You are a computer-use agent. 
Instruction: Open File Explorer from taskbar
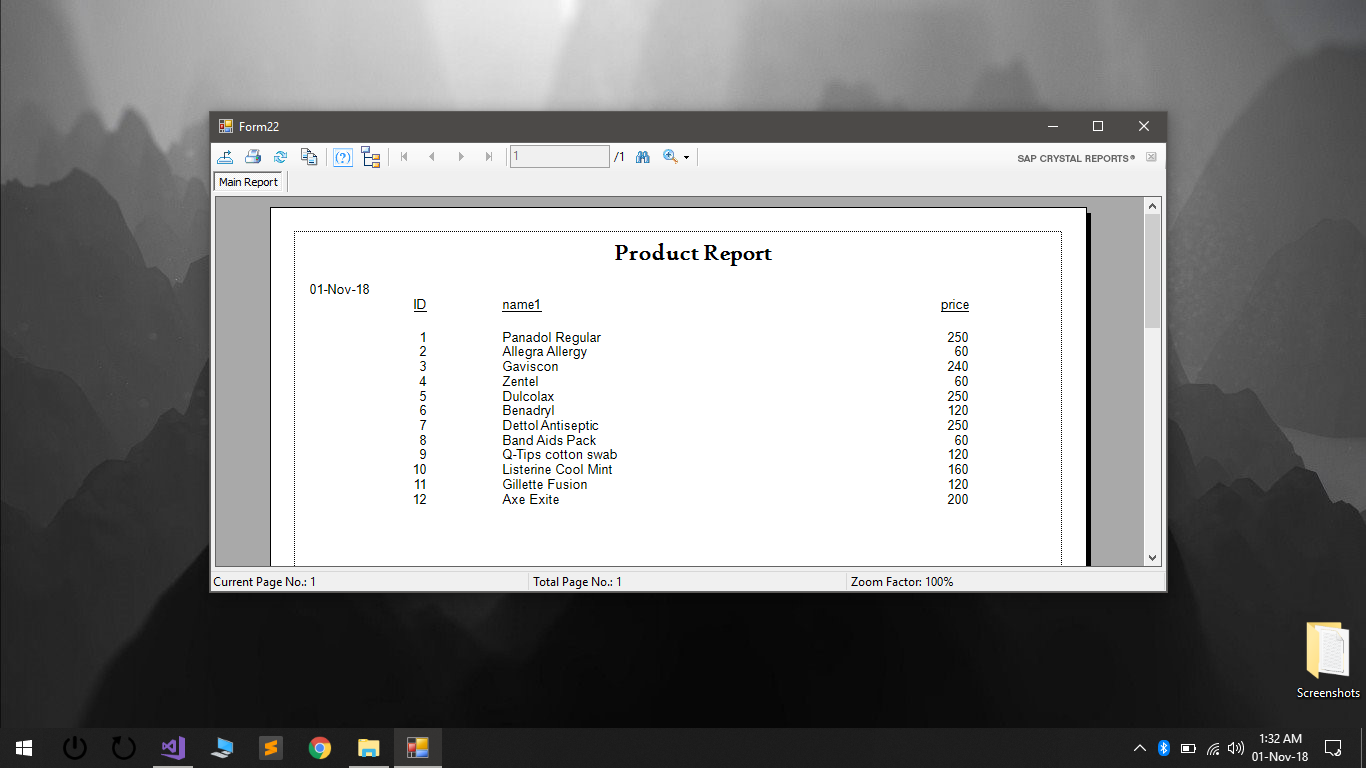369,748
